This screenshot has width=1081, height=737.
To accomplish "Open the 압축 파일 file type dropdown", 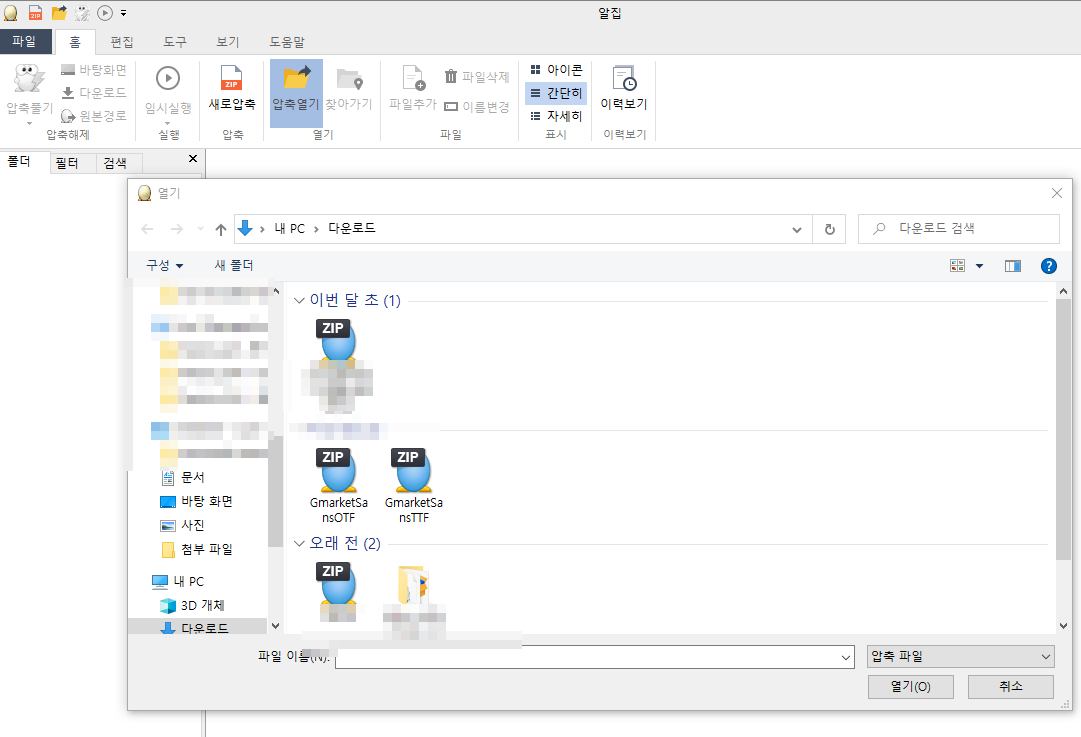I will pos(959,656).
